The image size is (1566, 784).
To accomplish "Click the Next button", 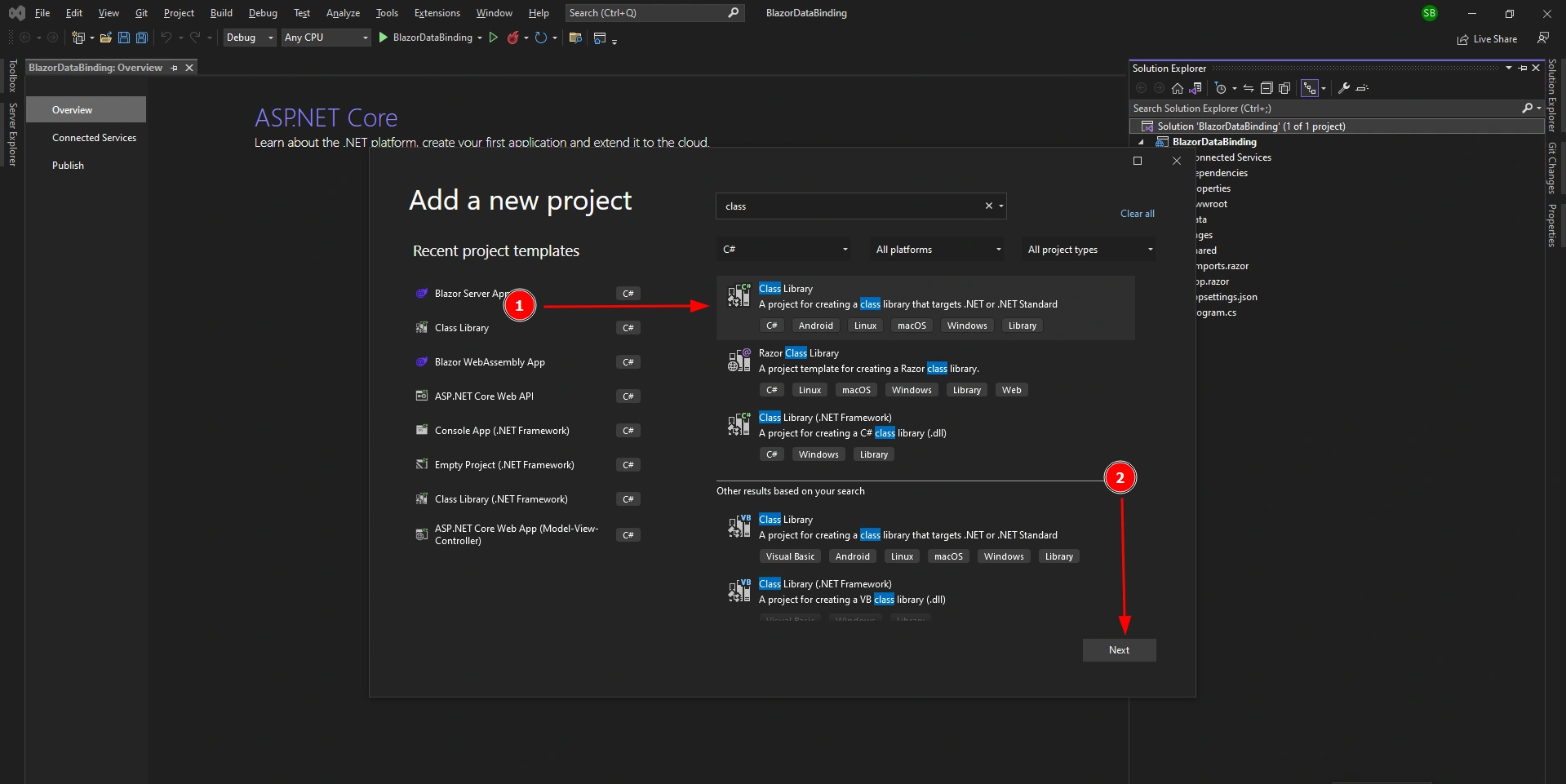I will pyautogui.click(x=1119, y=650).
